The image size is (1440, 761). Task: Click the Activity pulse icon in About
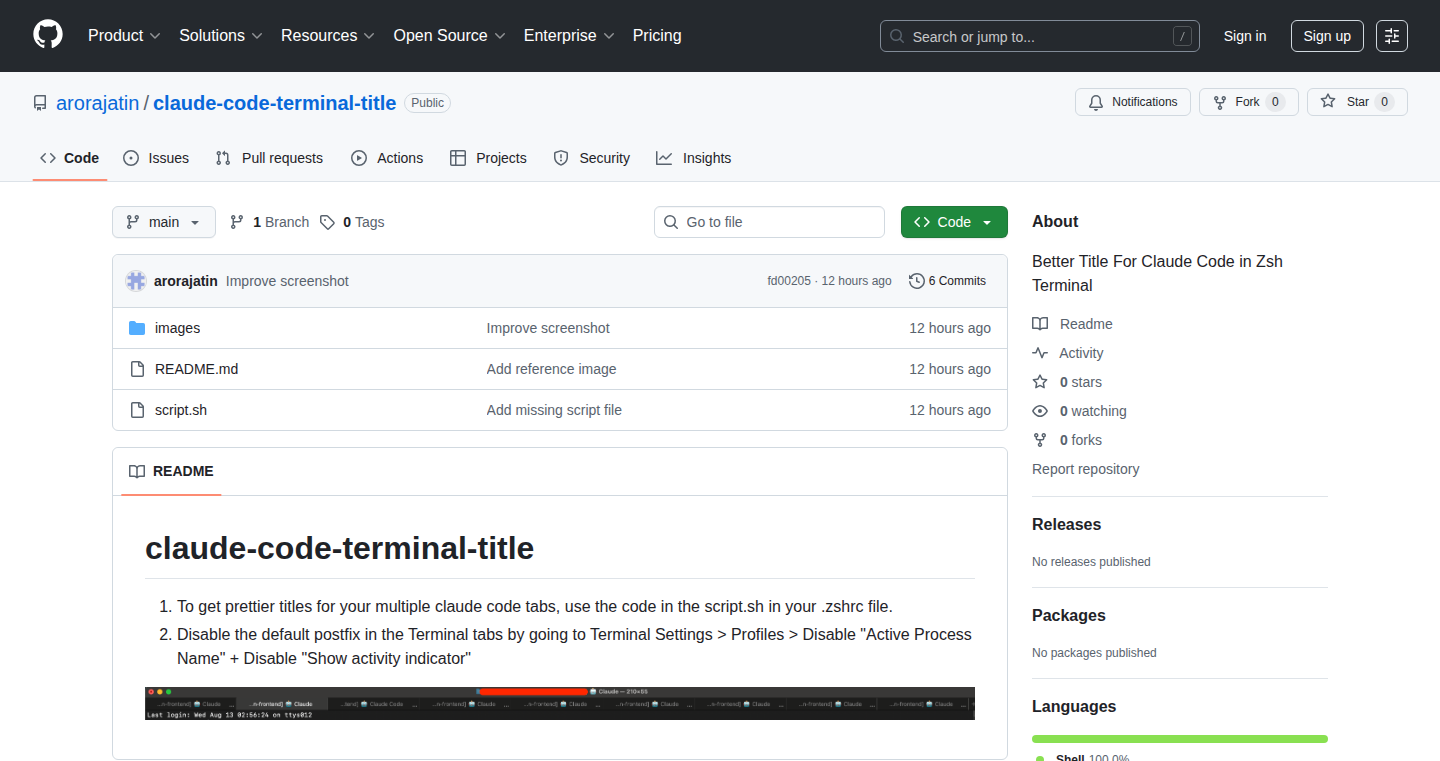pyautogui.click(x=1040, y=353)
